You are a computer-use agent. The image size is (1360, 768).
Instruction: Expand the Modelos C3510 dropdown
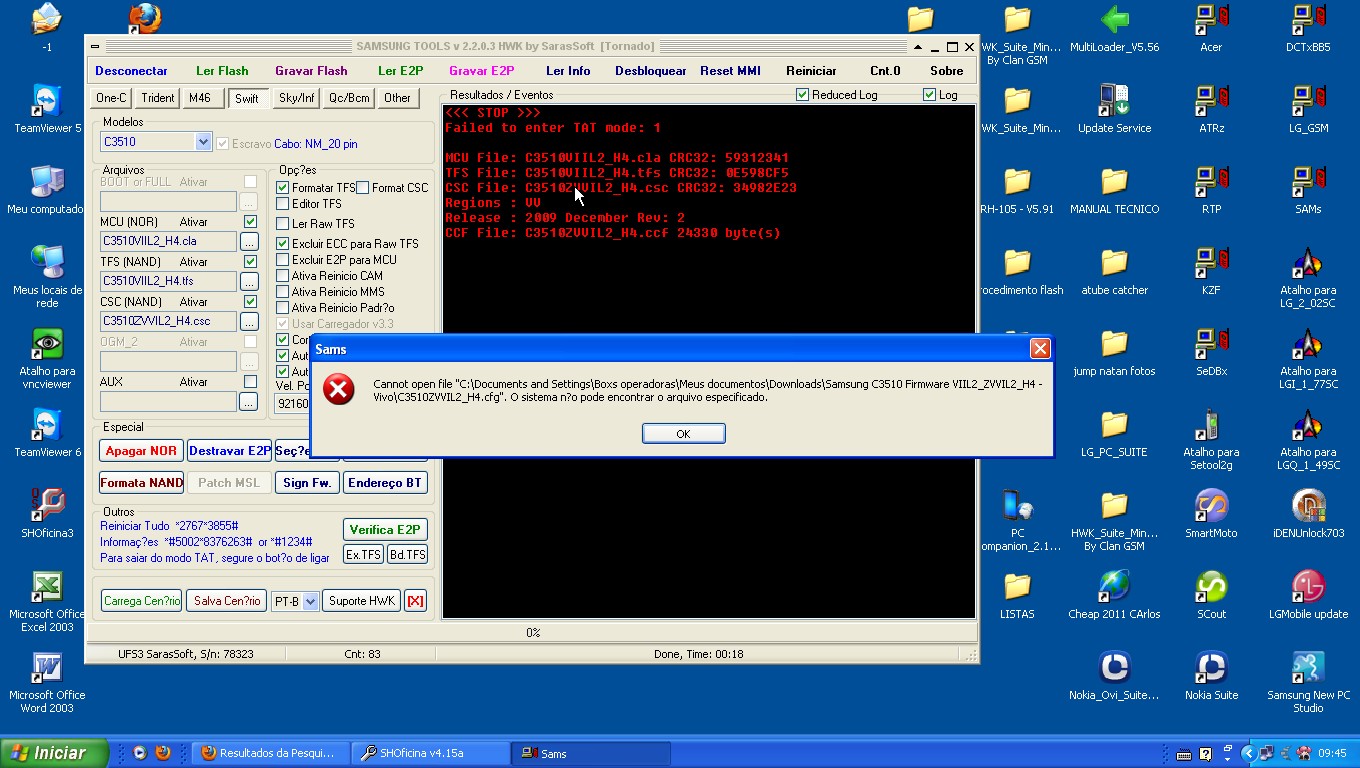tap(203, 142)
